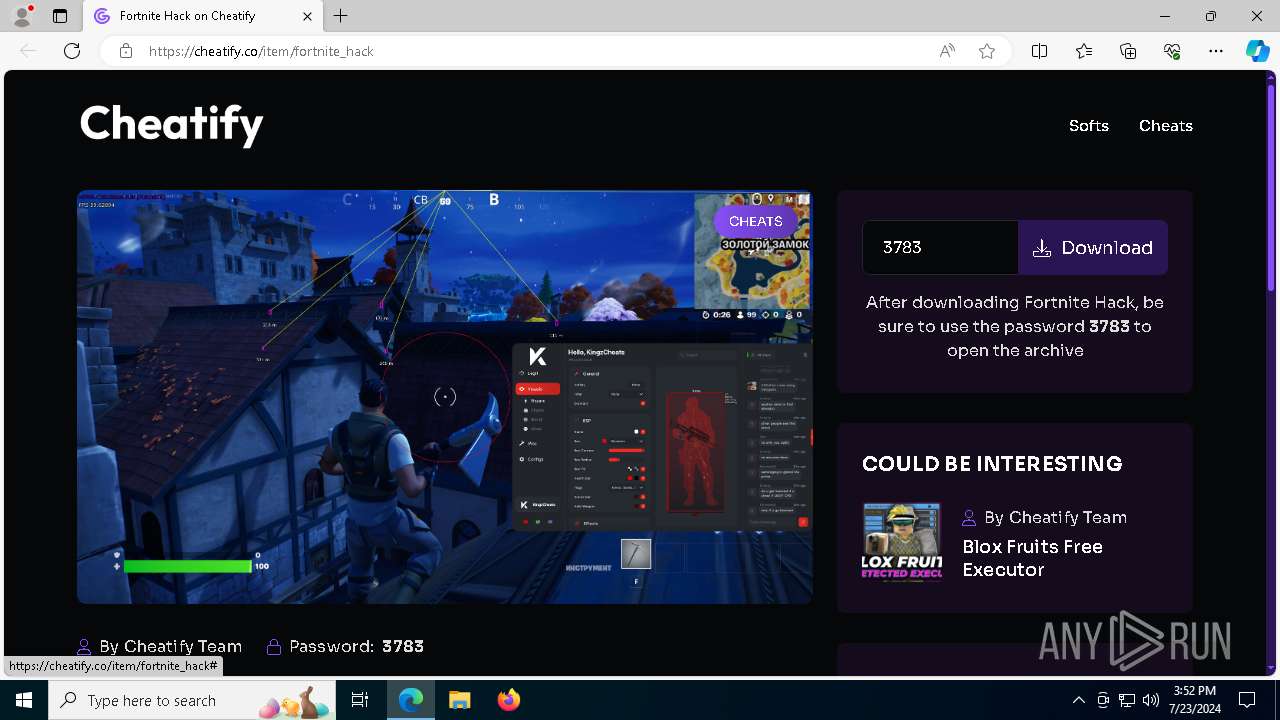1280x720 pixels.
Task: Open Read Aloud icon in the address bar
Action: pos(947,51)
